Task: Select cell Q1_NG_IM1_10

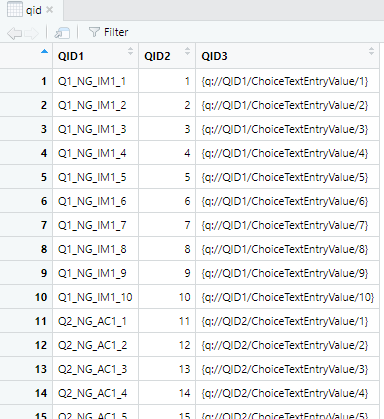Action: point(95,297)
